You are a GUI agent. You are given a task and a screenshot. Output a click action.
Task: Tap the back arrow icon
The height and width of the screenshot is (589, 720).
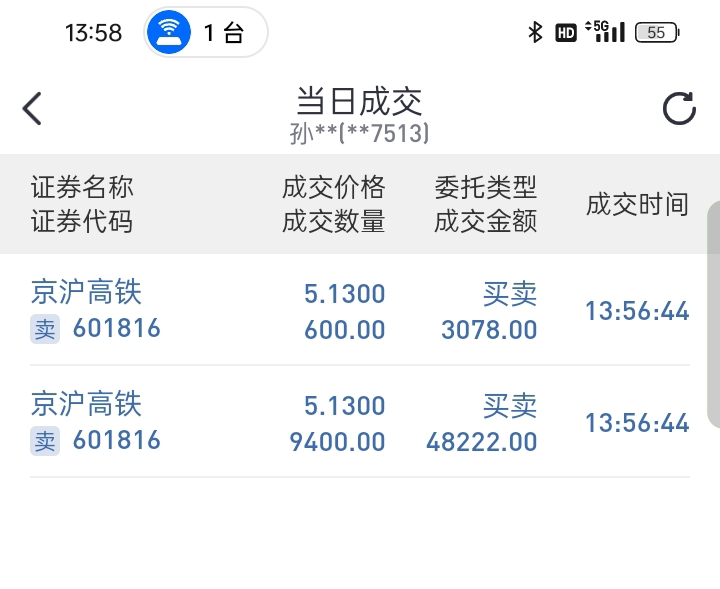(33, 108)
